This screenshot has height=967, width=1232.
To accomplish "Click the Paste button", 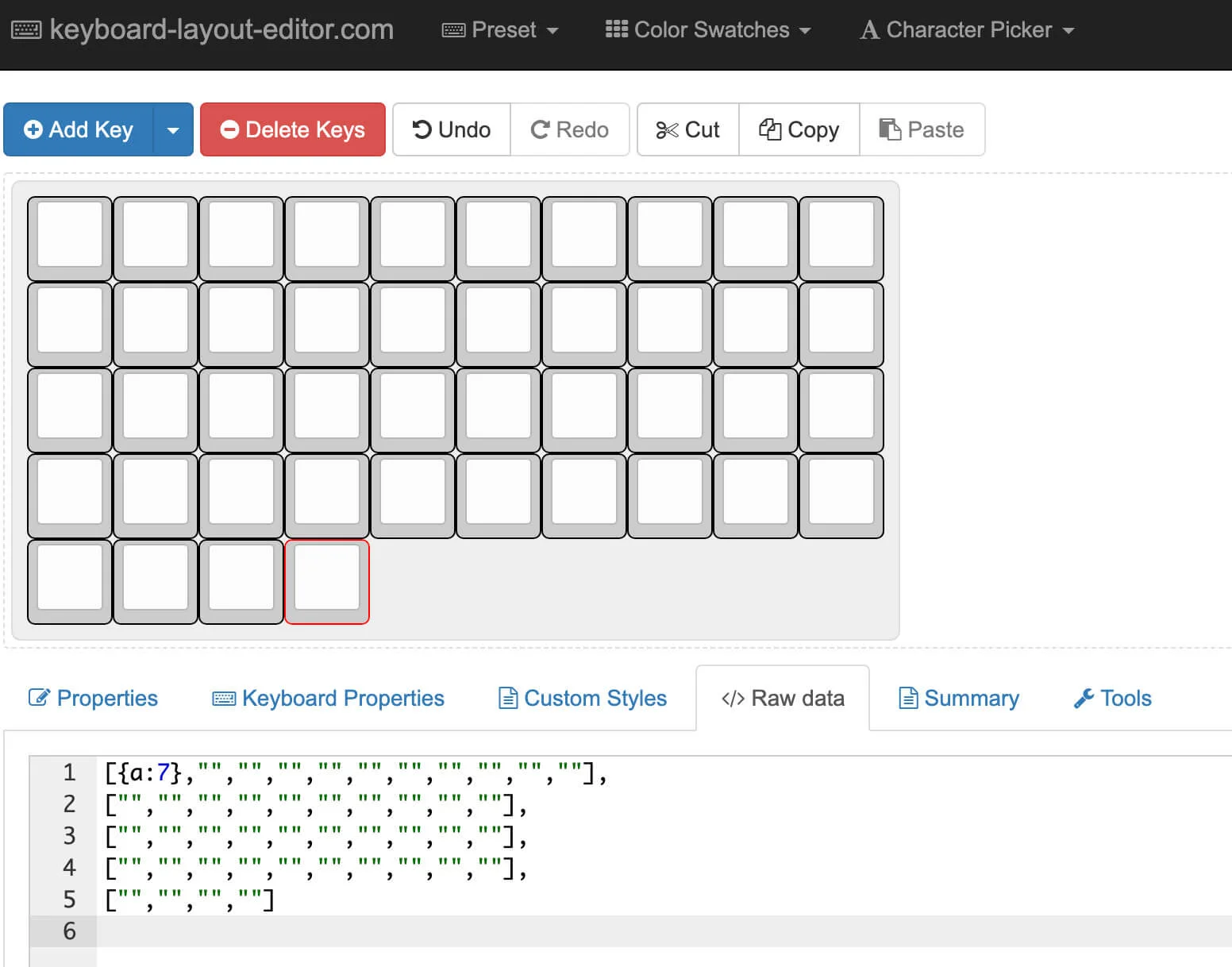I will coord(922,129).
